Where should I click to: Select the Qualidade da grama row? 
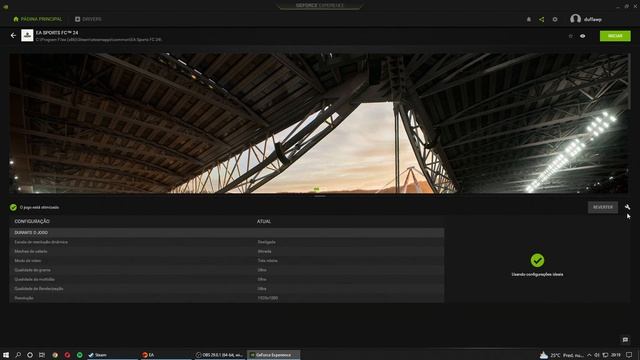pyautogui.click(x=227, y=270)
